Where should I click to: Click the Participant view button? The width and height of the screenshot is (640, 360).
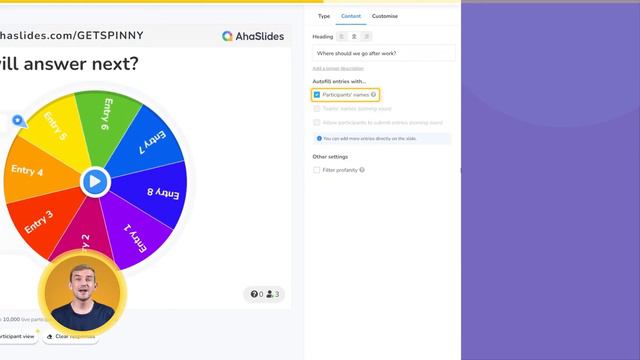pos(18,336)
